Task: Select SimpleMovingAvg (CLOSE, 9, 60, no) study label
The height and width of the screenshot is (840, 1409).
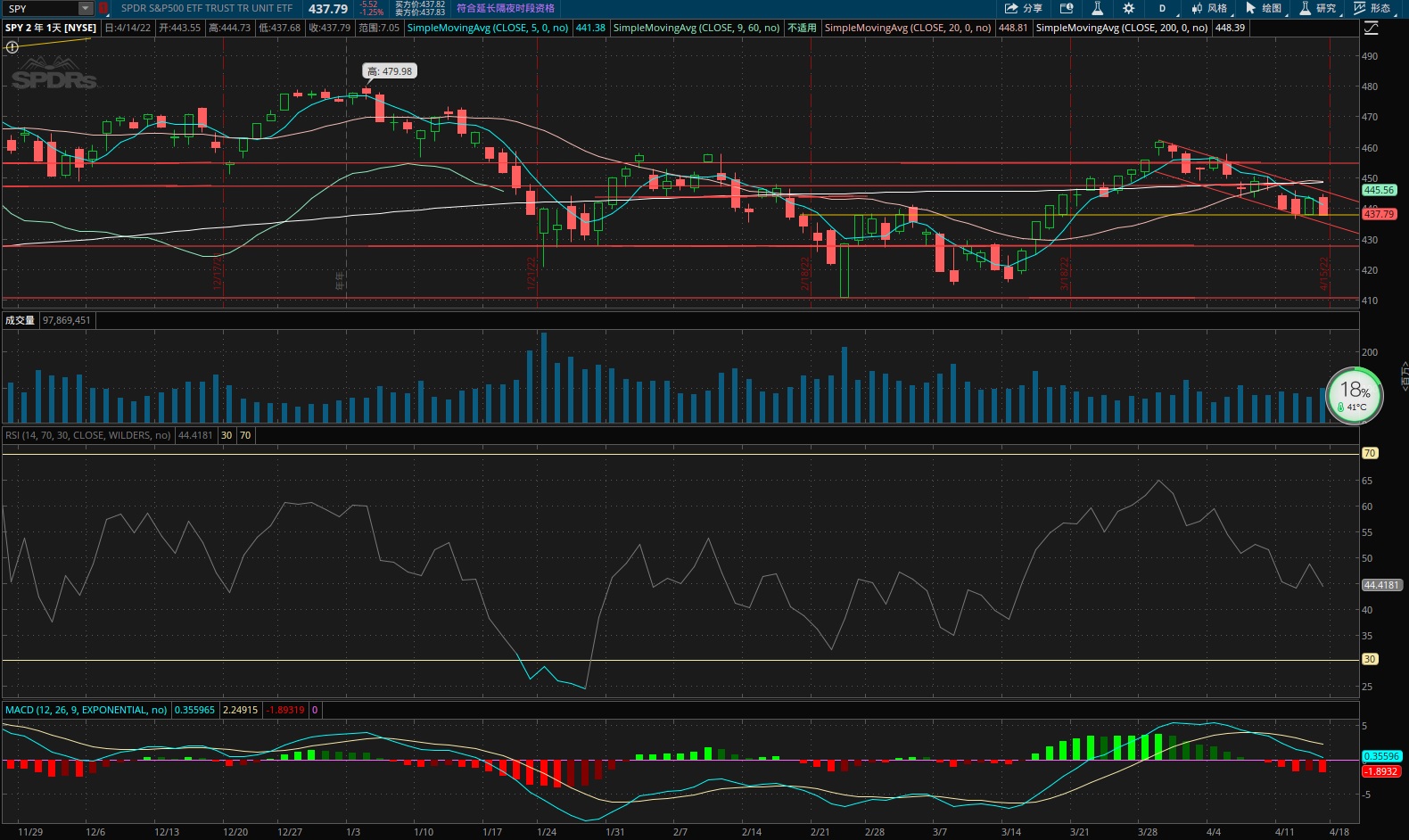Action: (x=696, y=28)
